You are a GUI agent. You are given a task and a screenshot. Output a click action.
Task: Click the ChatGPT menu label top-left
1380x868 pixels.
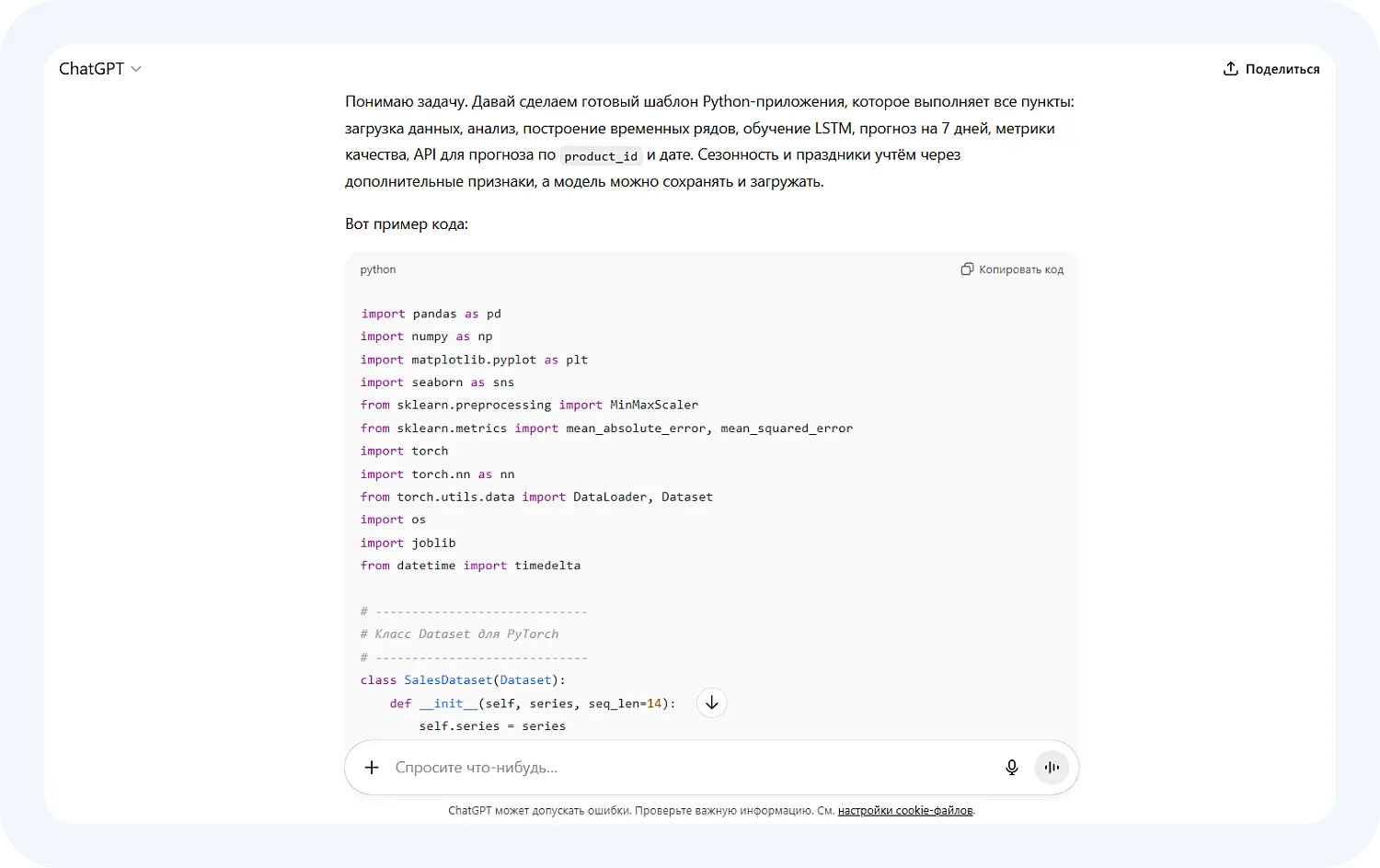coord(90,68)
